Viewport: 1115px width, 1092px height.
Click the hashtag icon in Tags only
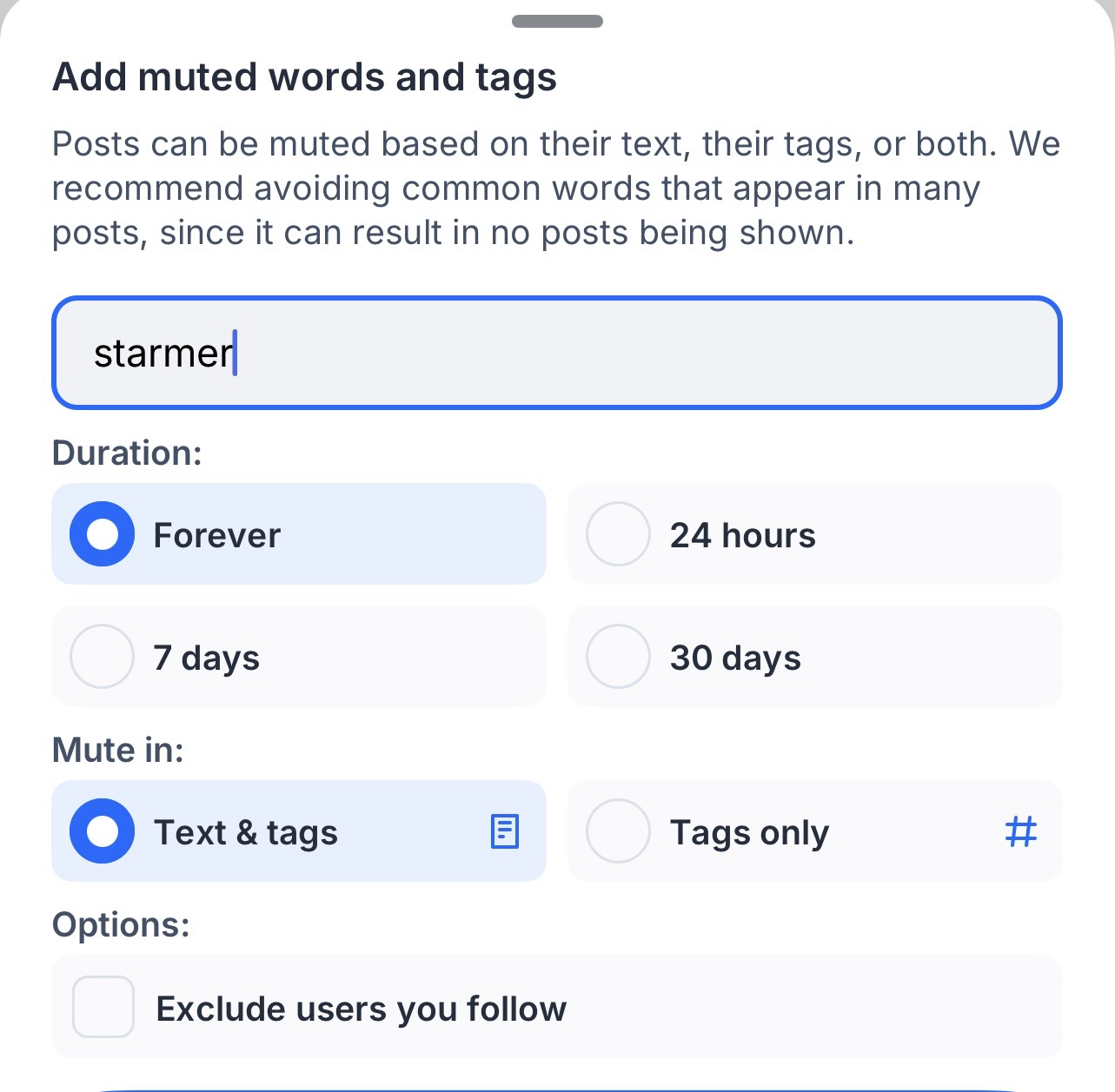1020,831
